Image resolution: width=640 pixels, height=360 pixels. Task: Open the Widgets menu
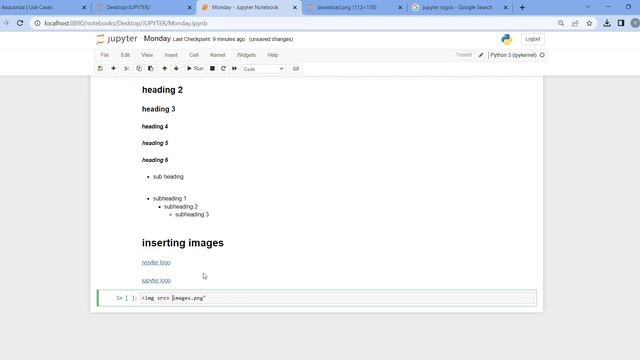pyautogui.click(x=246, y=55)
